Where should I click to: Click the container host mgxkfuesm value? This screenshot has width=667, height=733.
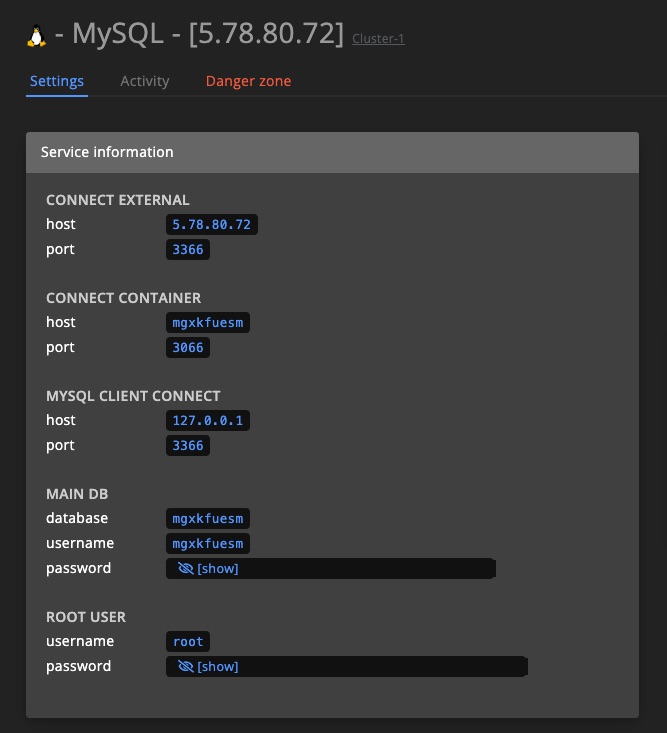(208, 323)
